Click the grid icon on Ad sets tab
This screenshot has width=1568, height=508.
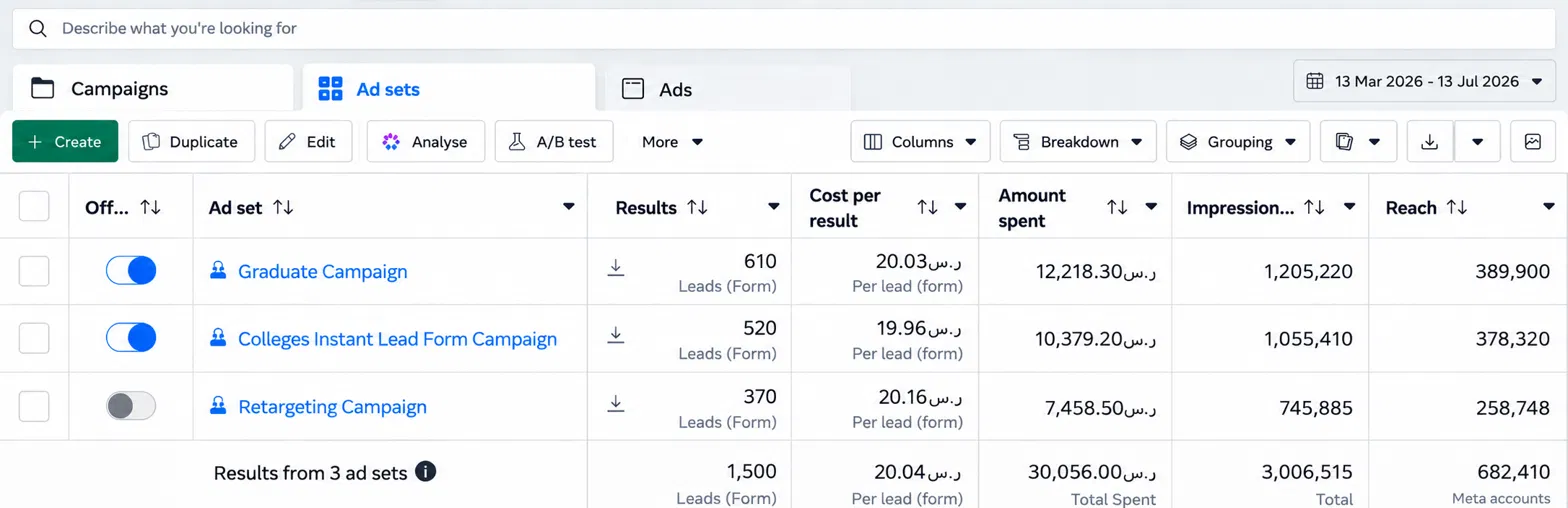pos(330,88)
